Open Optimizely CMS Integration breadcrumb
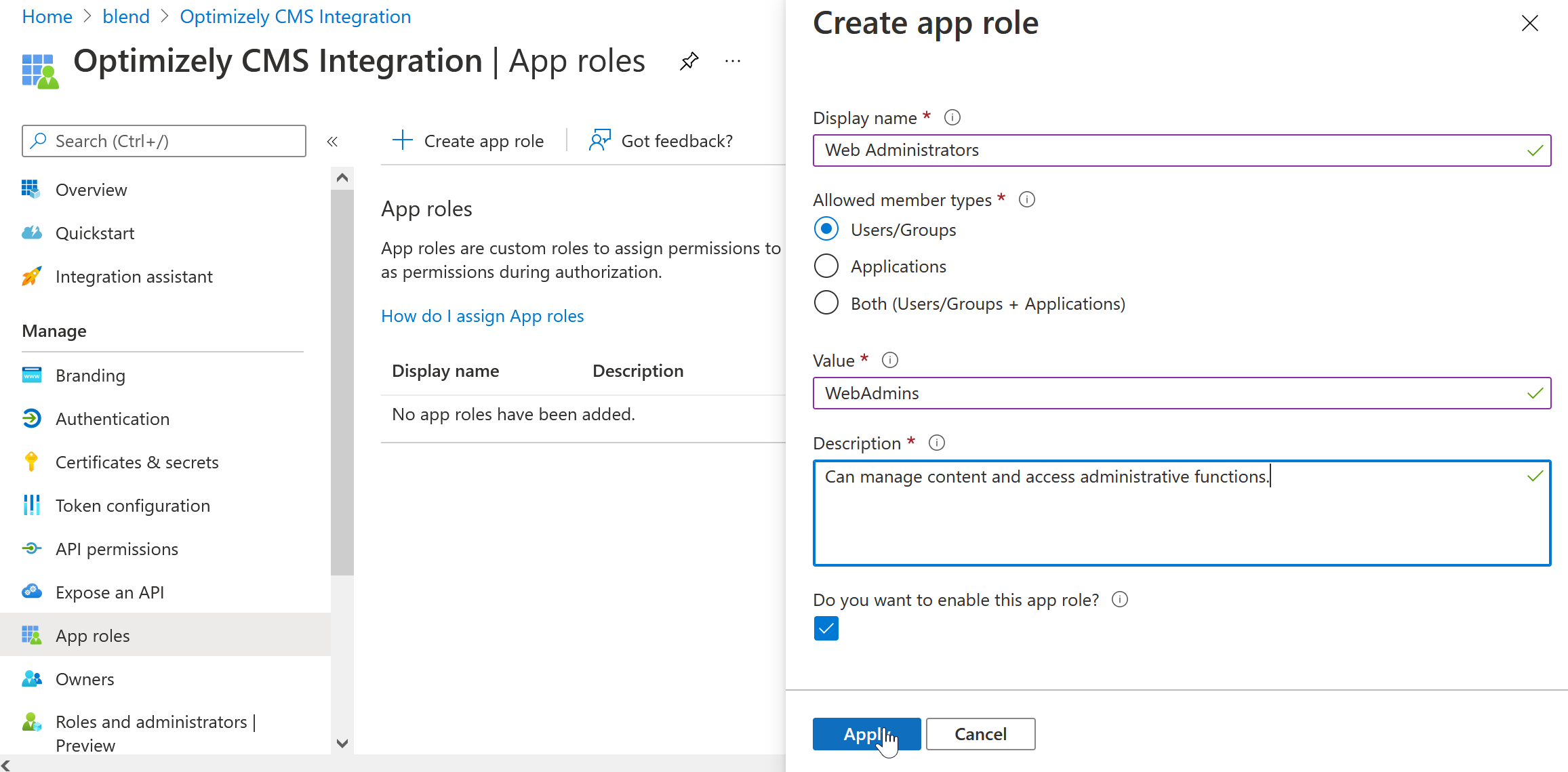 point(295,16)
